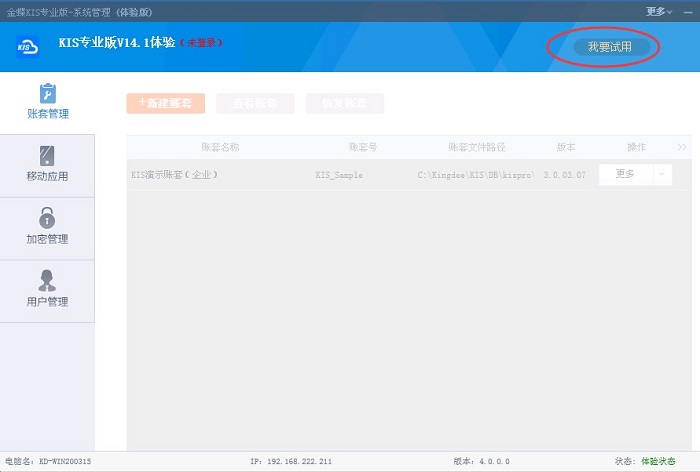
Task: Open the 更多 menu in the title bar
Action: pos(660,11)
